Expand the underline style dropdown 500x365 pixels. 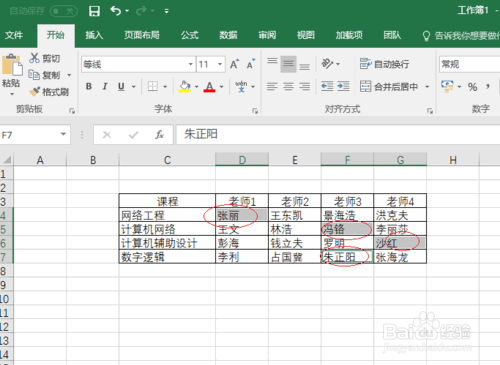tap(134, 87)
